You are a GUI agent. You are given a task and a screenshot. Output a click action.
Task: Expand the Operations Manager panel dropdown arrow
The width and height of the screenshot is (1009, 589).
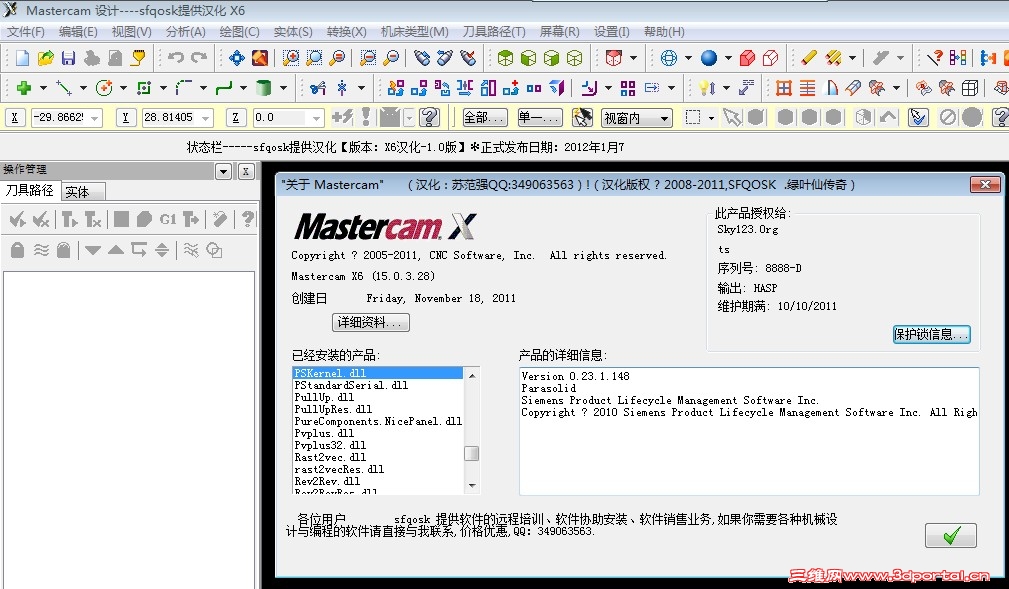(223, 171)
